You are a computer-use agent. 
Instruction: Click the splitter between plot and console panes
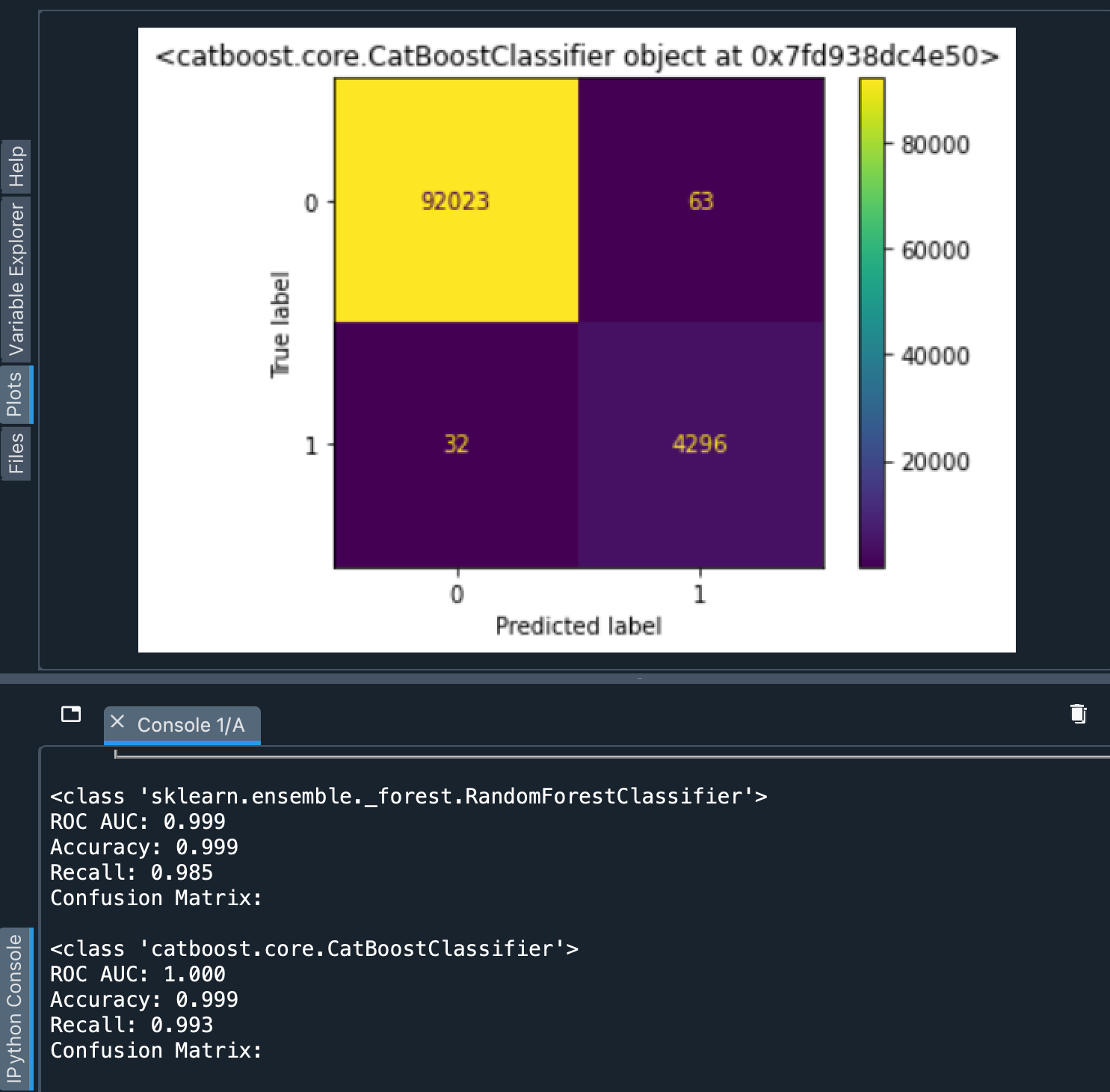coord(555,679)
